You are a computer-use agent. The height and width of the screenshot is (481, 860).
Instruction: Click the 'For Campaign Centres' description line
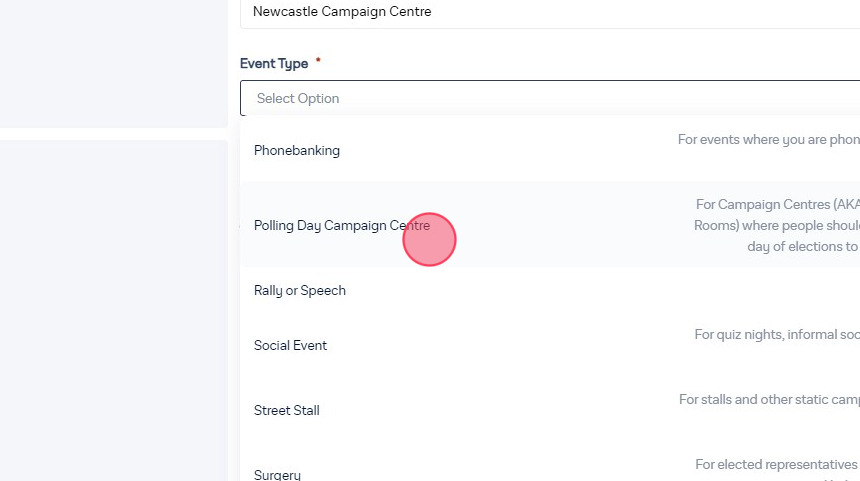[x=777, y=204]
